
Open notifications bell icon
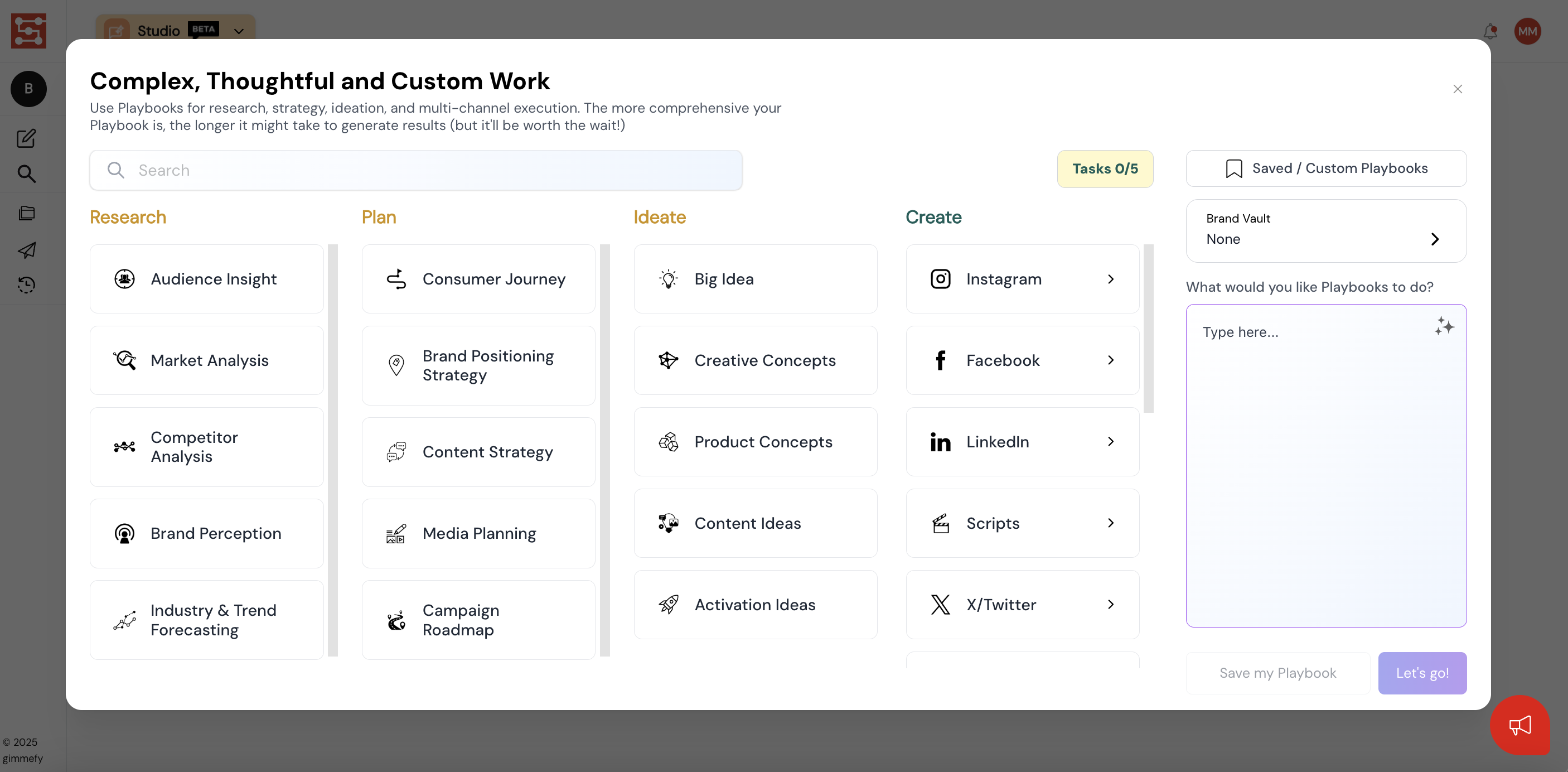(x=1489, y=31)
